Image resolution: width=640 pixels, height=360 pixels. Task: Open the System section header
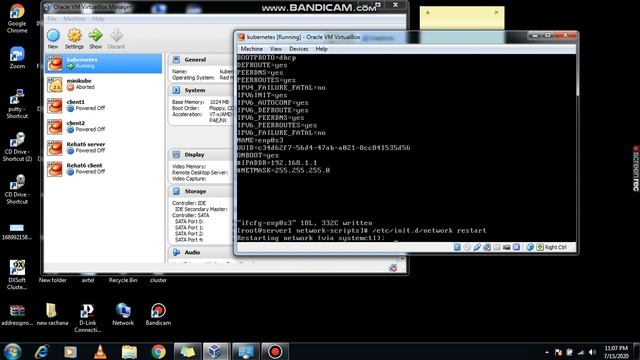pos(194,90)
